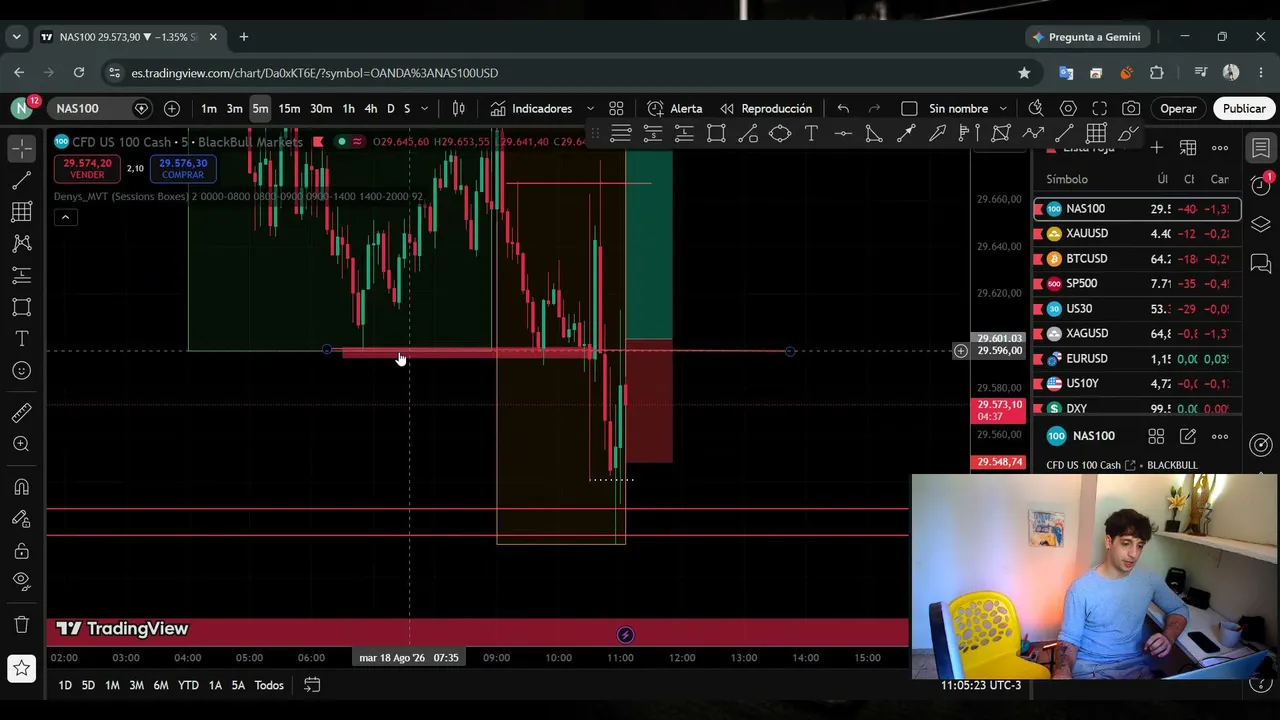This screenshot has width=1280, height=720.
Task: Select the EURUSD watchlist row
Action: tap(1137, 358)
